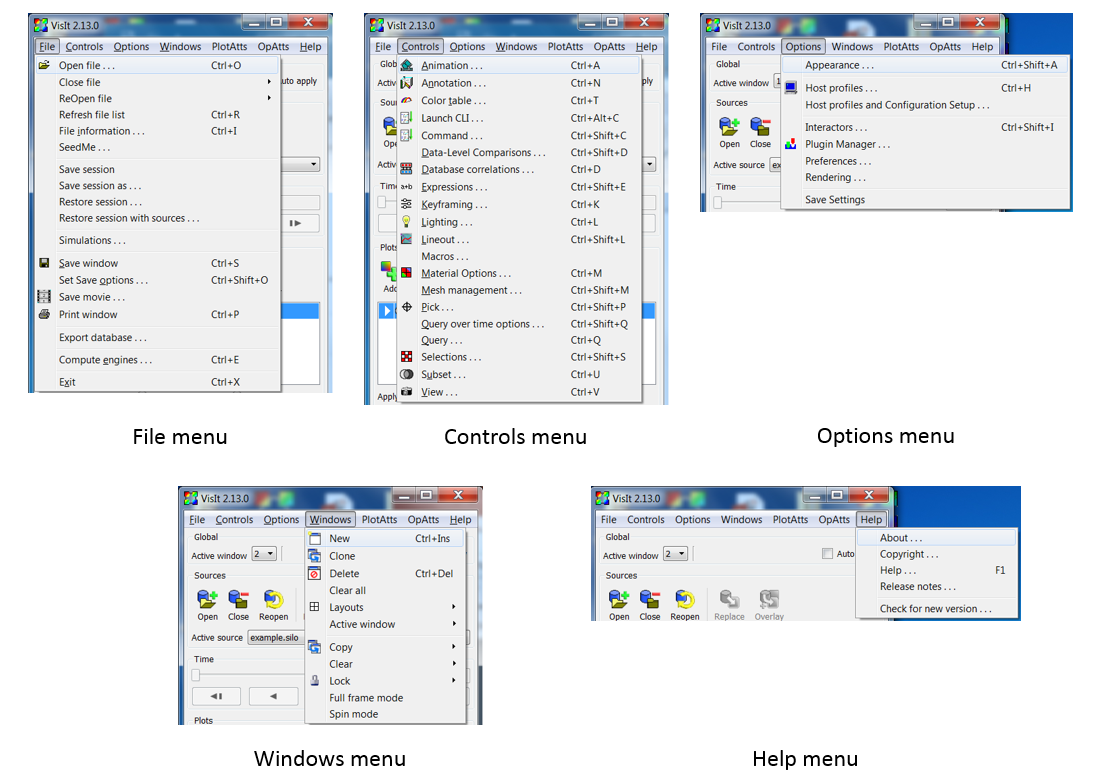This screenshot has height=783, width=1105.
Task: Open the Controls menu in the second window
Action: tap(420, 47)
